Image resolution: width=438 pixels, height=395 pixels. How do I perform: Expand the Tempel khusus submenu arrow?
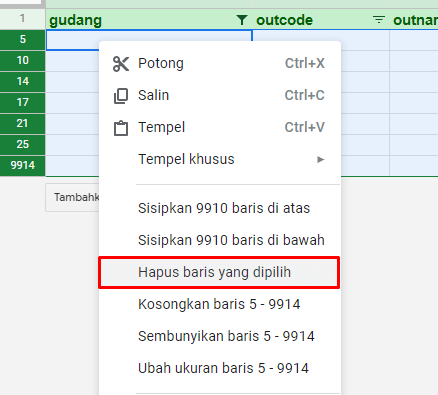[320, 160]
